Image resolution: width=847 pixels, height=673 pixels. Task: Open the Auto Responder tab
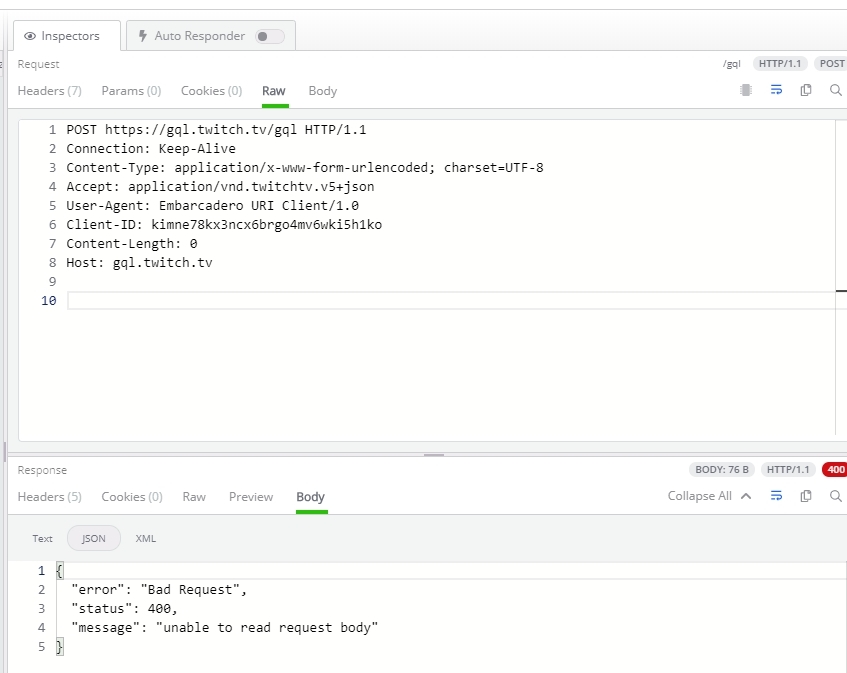pos(211,36)
